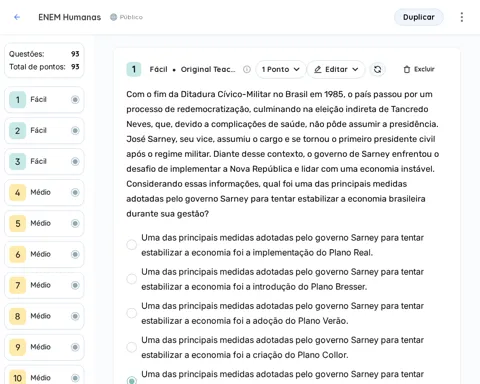Click the circle indicator on question 8 row
Viewport: 480px width, 384px height.
[75, 316]
